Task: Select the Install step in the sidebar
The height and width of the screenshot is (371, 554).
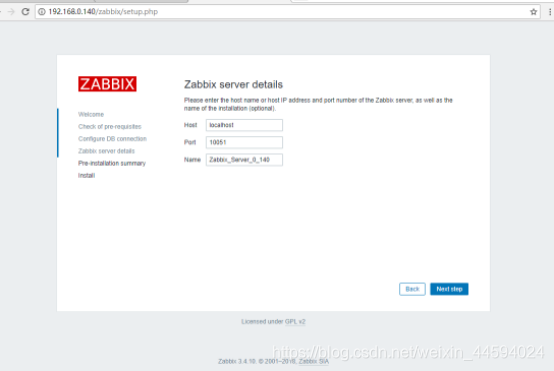Action: 86,175
